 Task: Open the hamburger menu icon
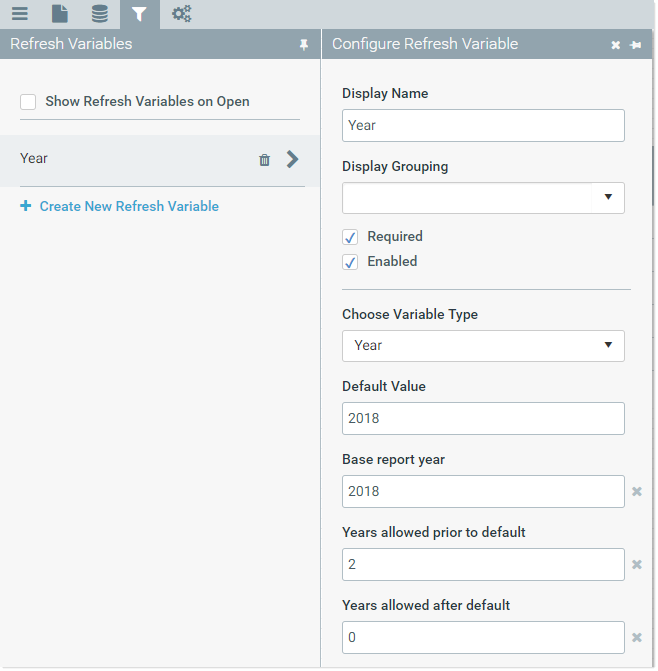click(x=20, y=14)
